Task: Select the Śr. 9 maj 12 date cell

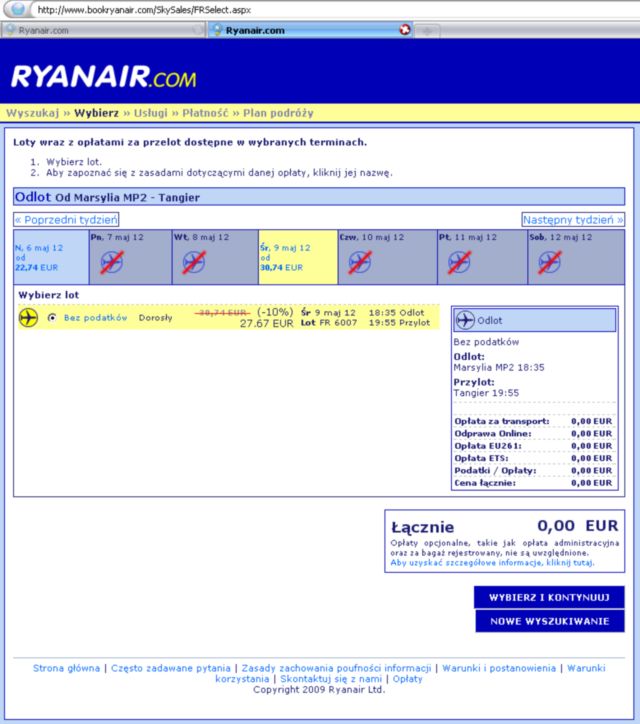Action: [x=298, y=257]
